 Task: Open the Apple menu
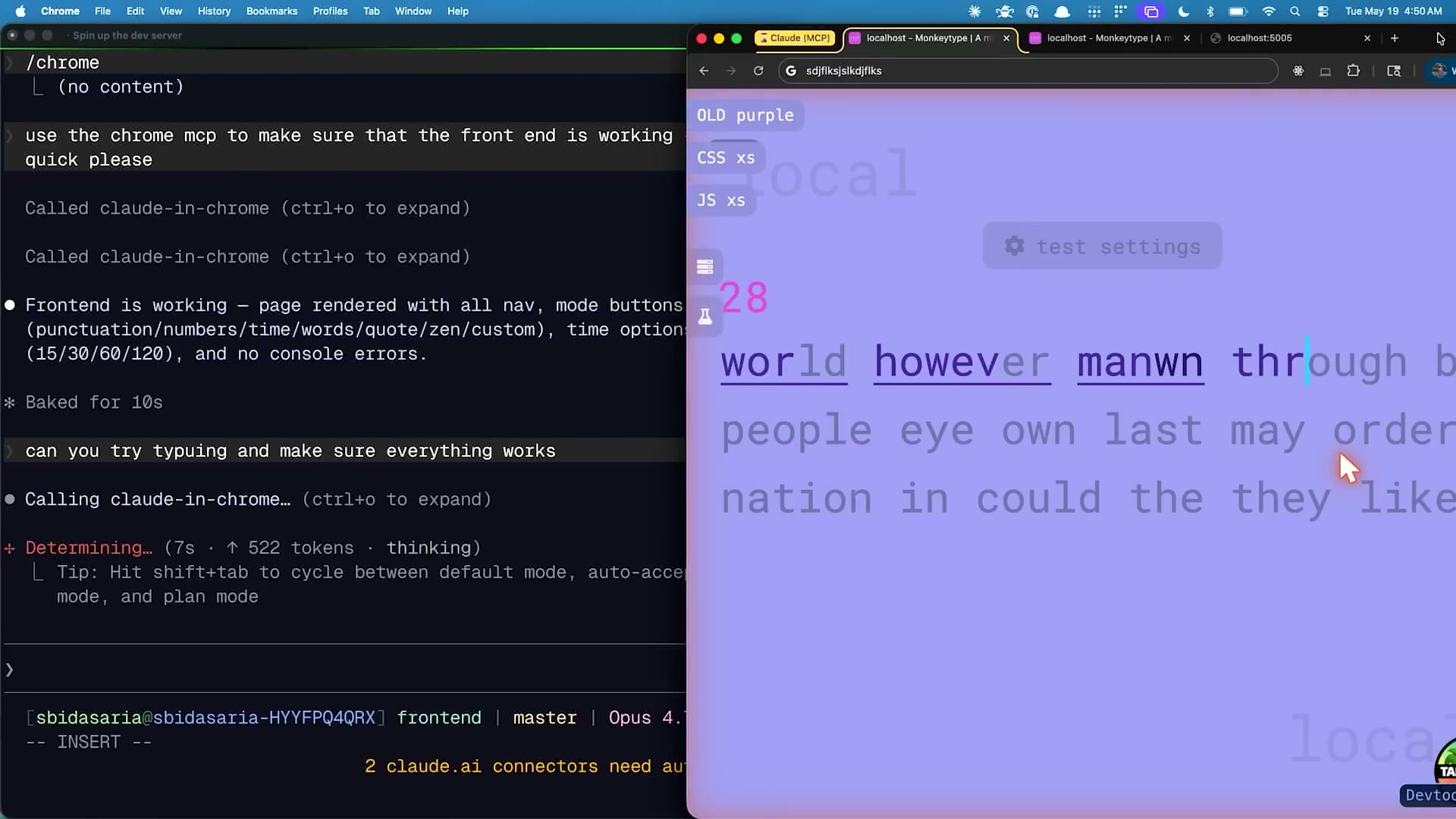[20, 11]
